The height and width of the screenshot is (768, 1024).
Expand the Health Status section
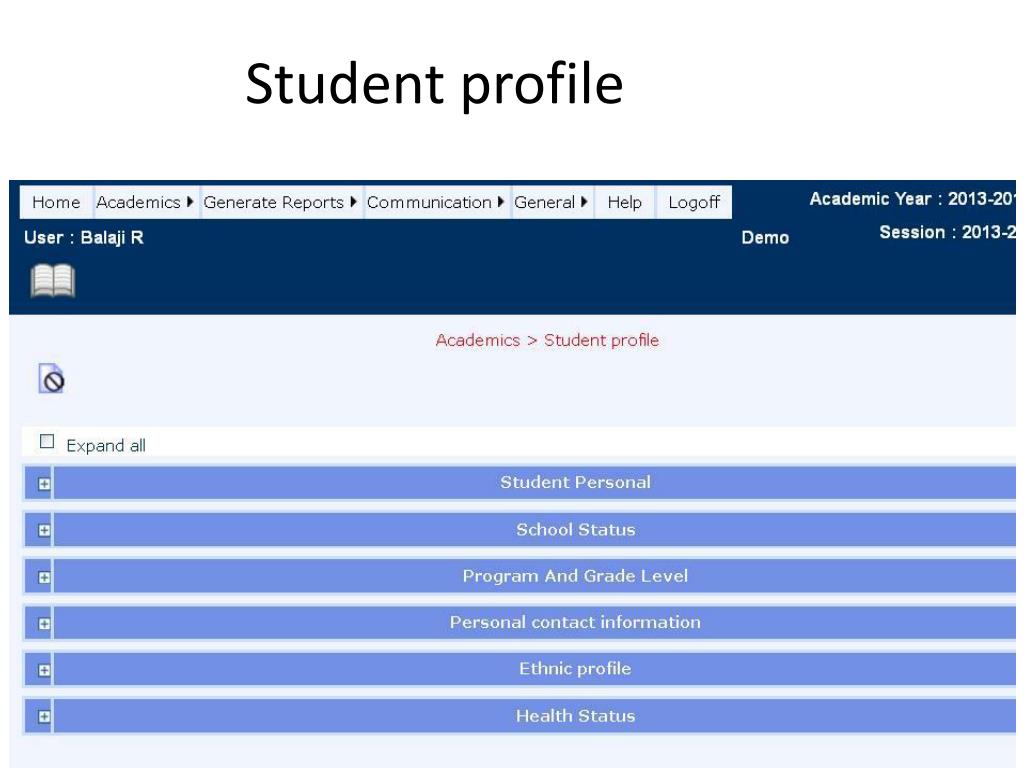pos(43,717)
